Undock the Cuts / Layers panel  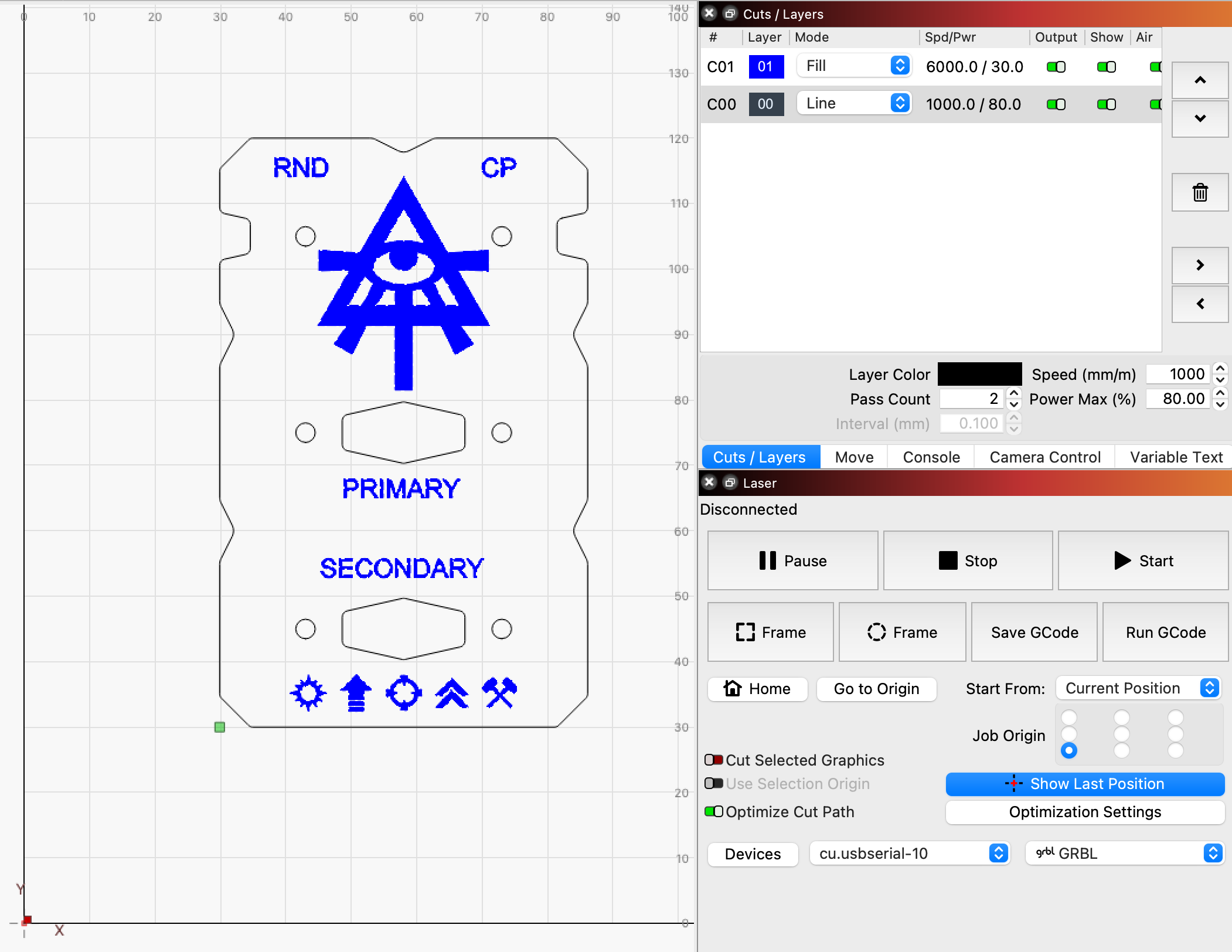point(730,13)
